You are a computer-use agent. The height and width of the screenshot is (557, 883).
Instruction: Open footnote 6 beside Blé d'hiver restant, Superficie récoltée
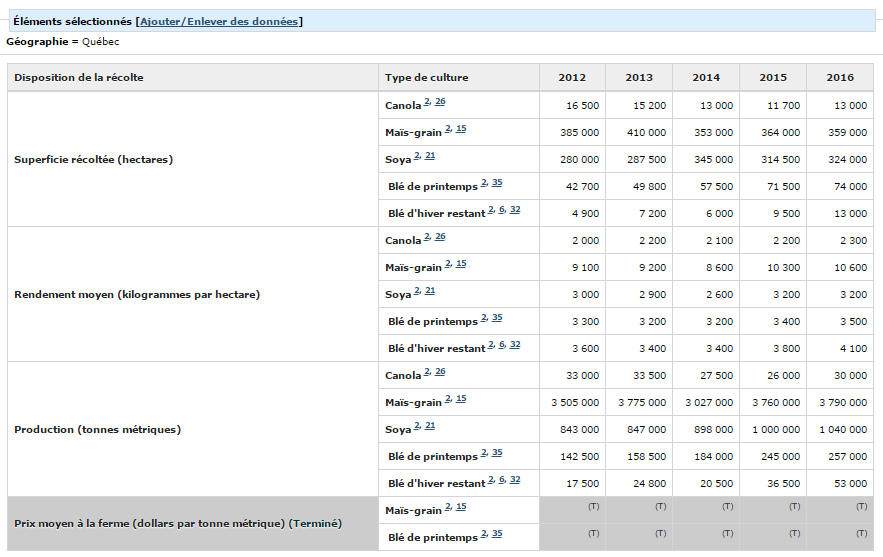click(x=503, y=210)
